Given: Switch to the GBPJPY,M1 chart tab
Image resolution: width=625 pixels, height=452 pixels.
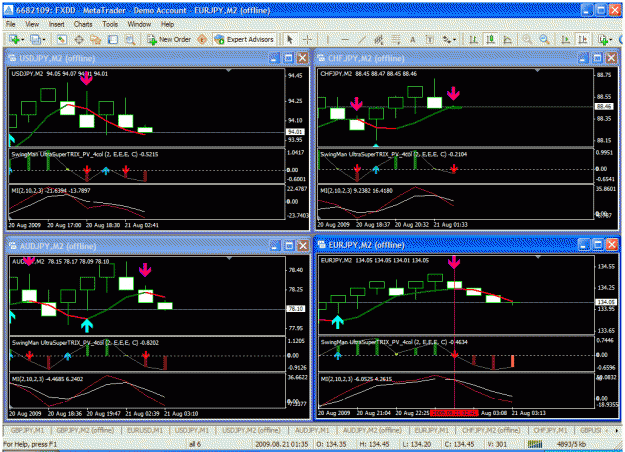Looking at the screenshot, I should (28, 430).
